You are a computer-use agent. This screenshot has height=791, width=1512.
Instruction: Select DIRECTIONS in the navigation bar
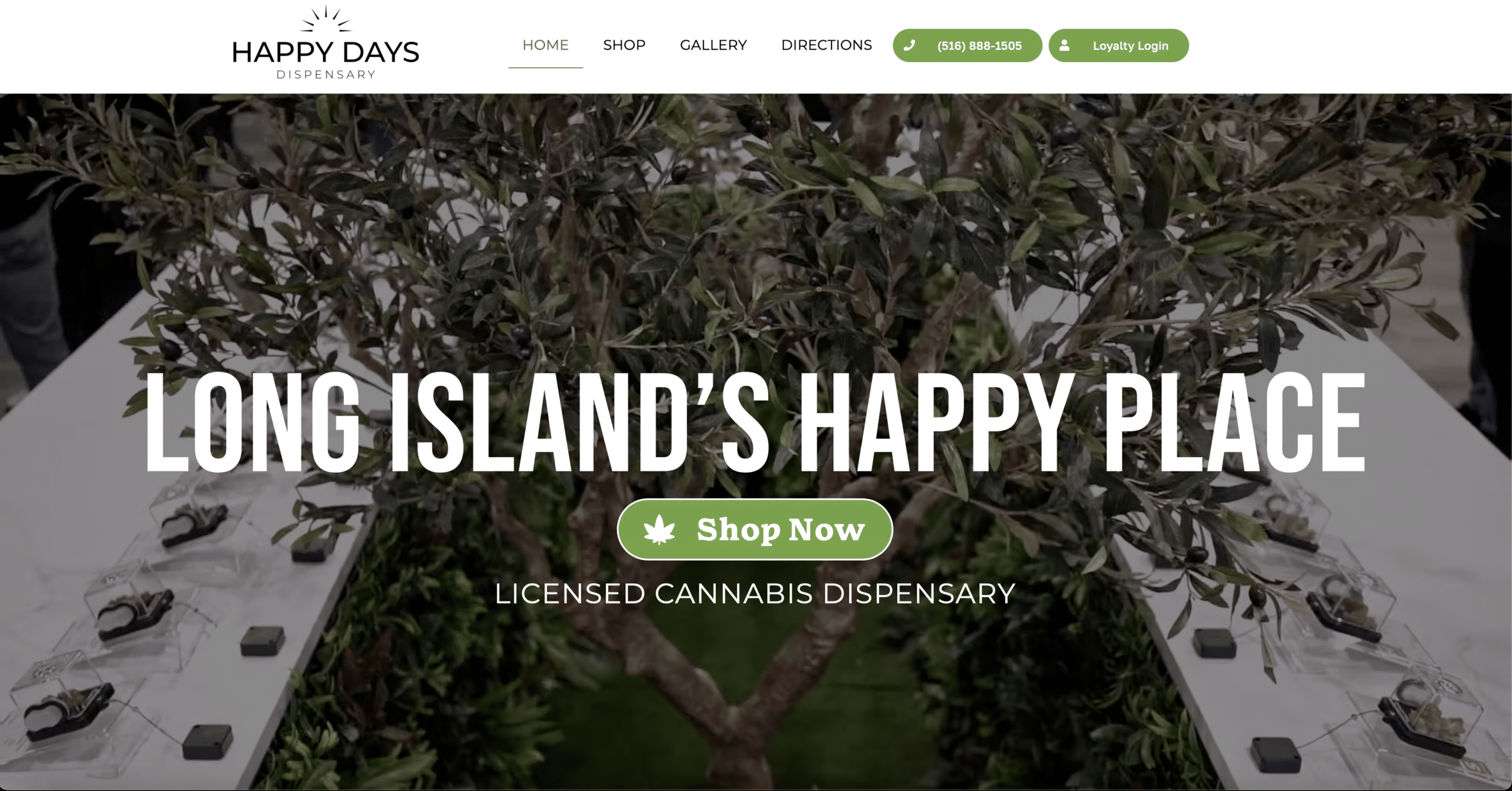click(x=826, y=45)
